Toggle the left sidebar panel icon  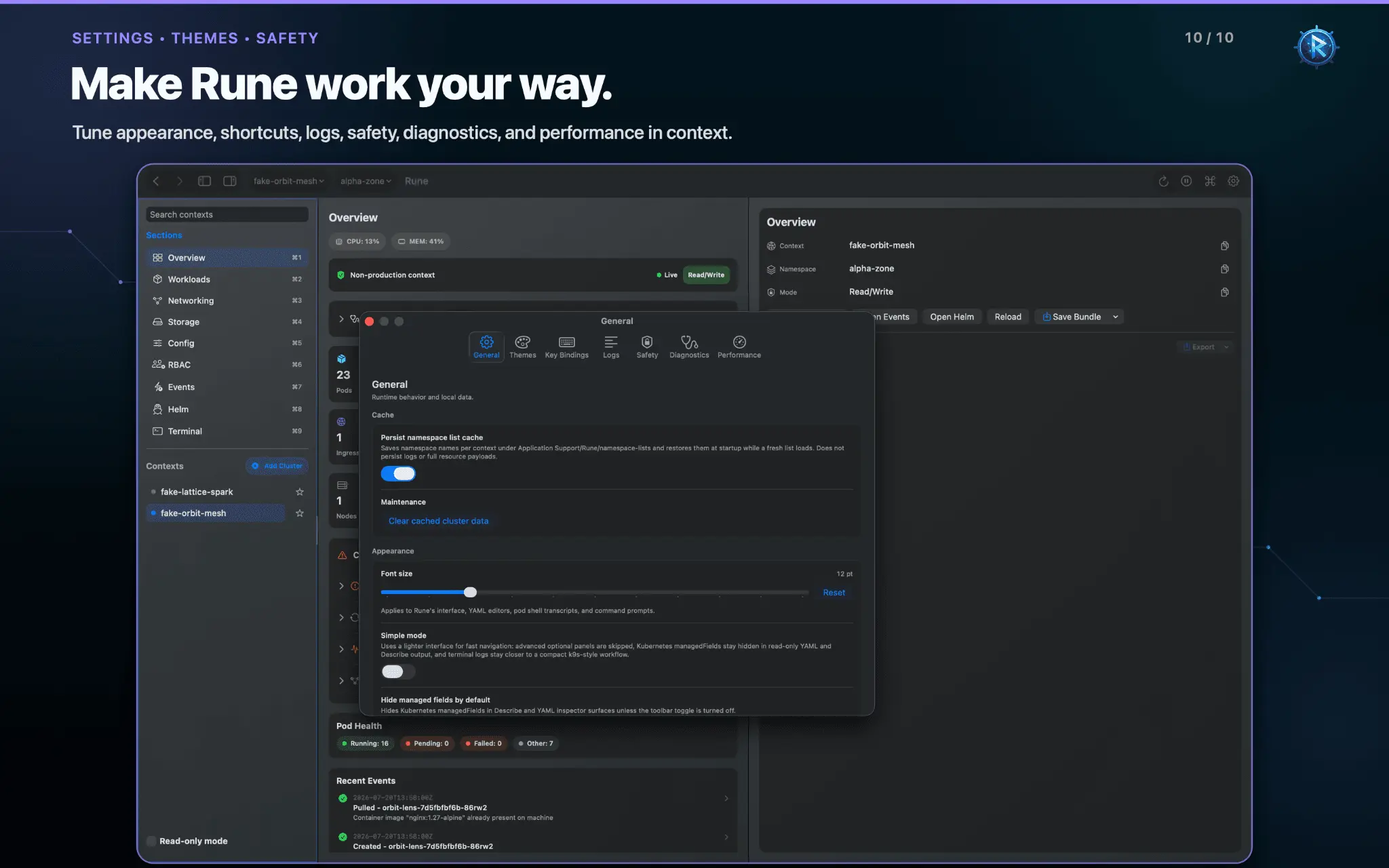pyautogui.click(x=204, y=181)
